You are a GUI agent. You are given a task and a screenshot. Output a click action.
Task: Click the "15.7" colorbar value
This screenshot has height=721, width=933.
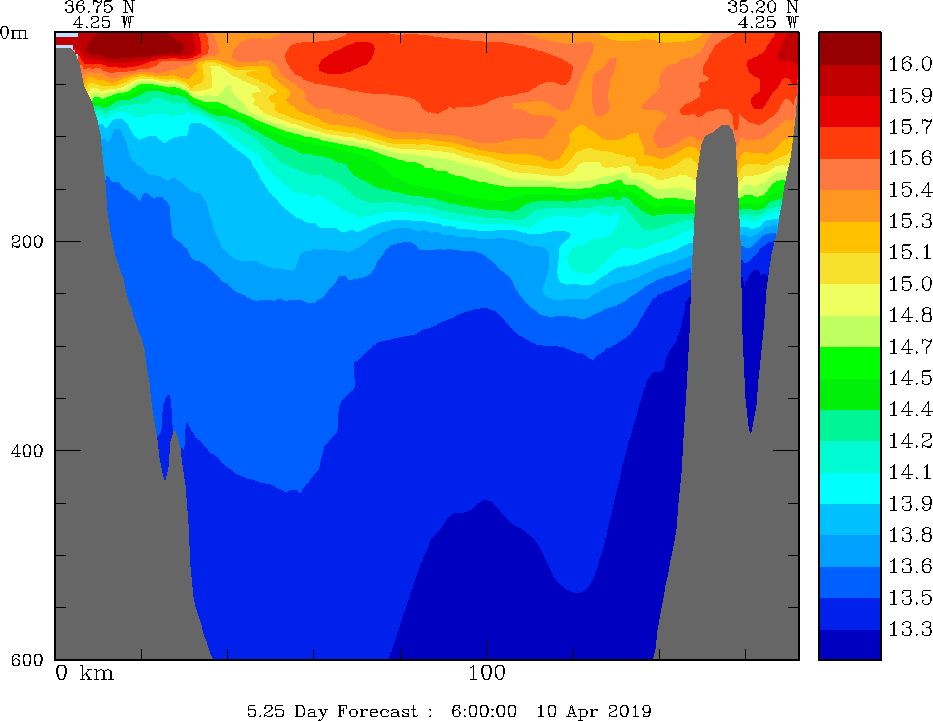tap(910, 127)
